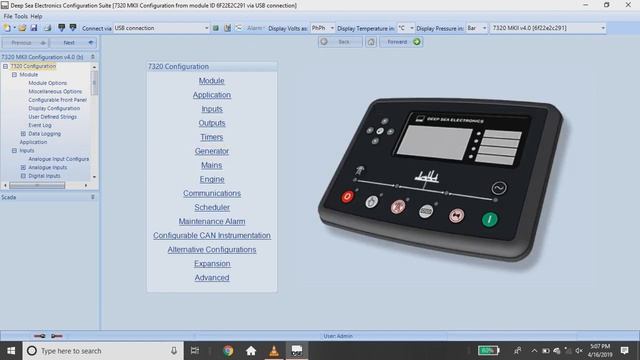640x360 pixels.
Task: Collapse the Module tree node
Action: [14, 75]
